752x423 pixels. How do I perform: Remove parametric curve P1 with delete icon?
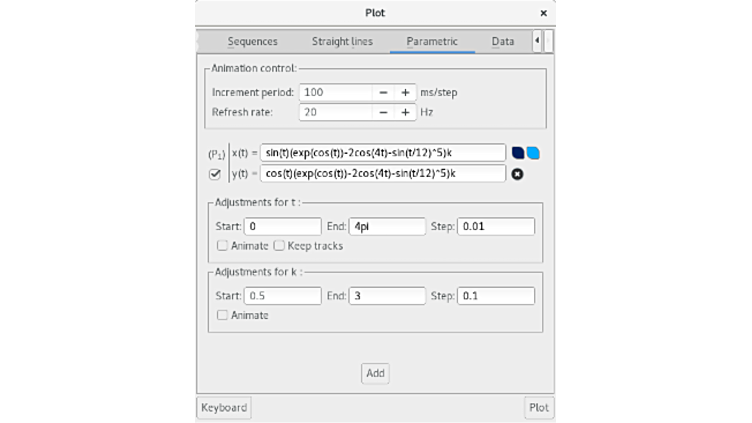518,174
